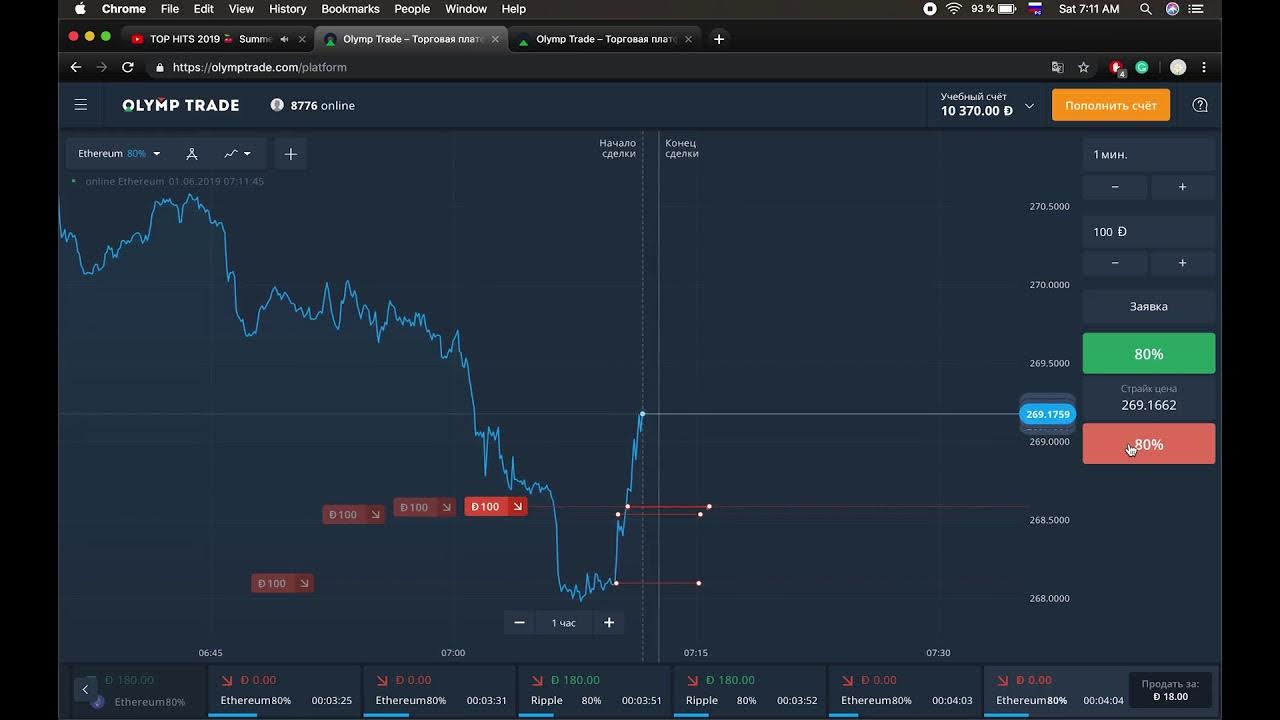The height and width of the screenshot is (720, 1280).
Task: Go back with Chrome's back arrow
Action: (75, 67)
